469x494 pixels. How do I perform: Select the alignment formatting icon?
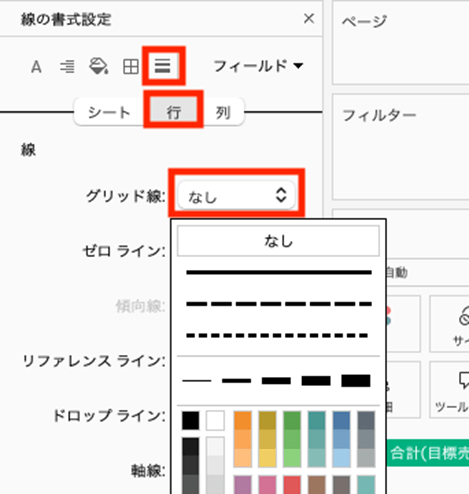click(x=67, y=67)
